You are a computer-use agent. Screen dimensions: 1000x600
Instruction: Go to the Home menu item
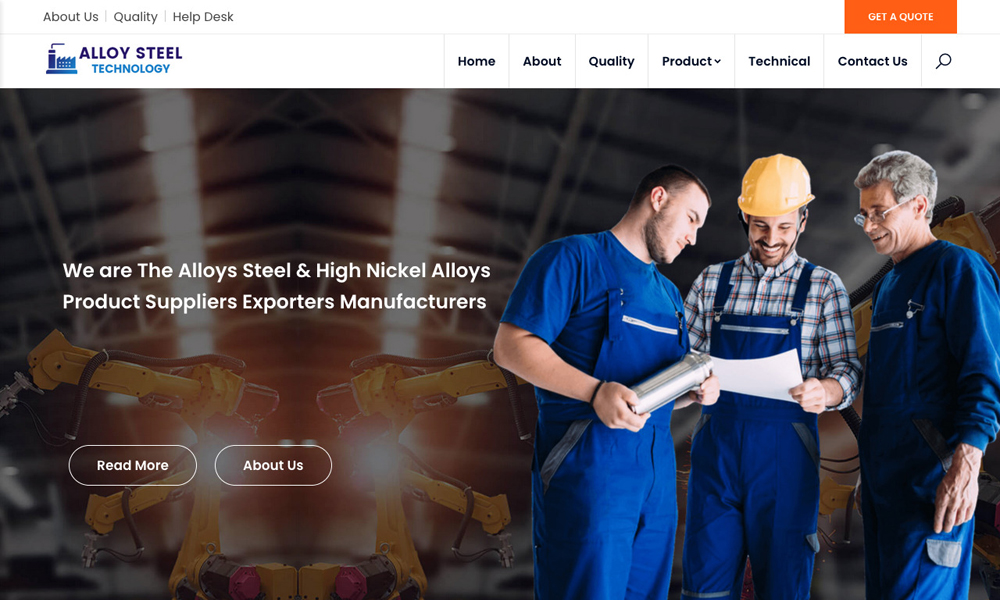pos(476,61)
